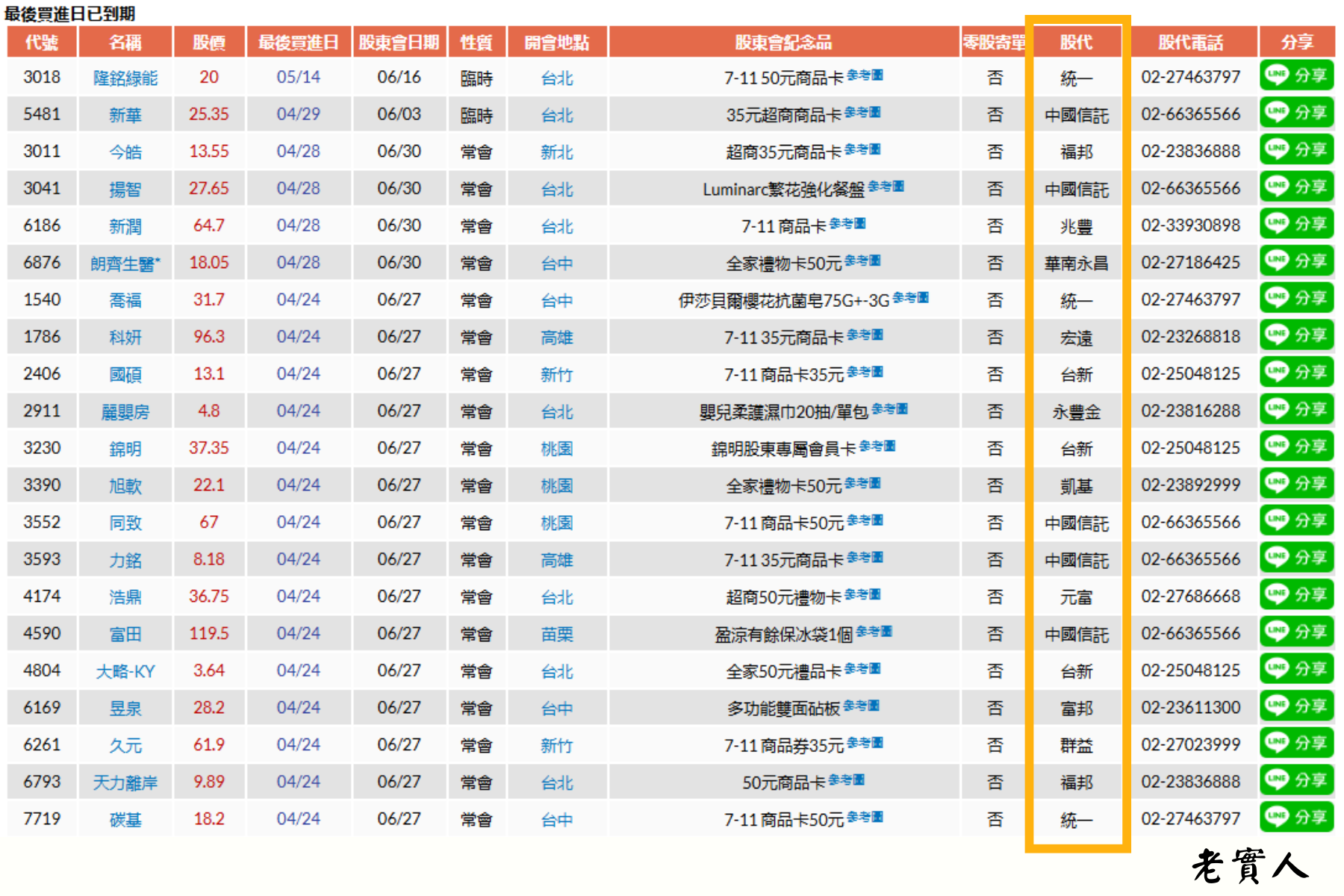Open the reference icon beside 多功能雙面砧板
This screenshot has width=1344, height=896.
point(862,705)
